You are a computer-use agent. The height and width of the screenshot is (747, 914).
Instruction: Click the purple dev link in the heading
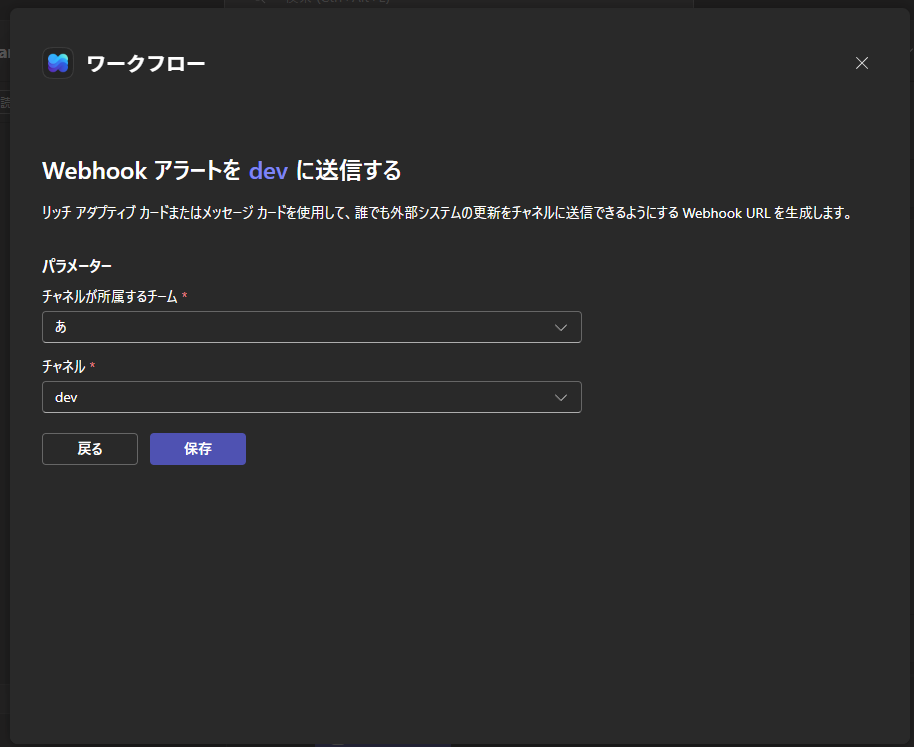click(x=268, y=171)
